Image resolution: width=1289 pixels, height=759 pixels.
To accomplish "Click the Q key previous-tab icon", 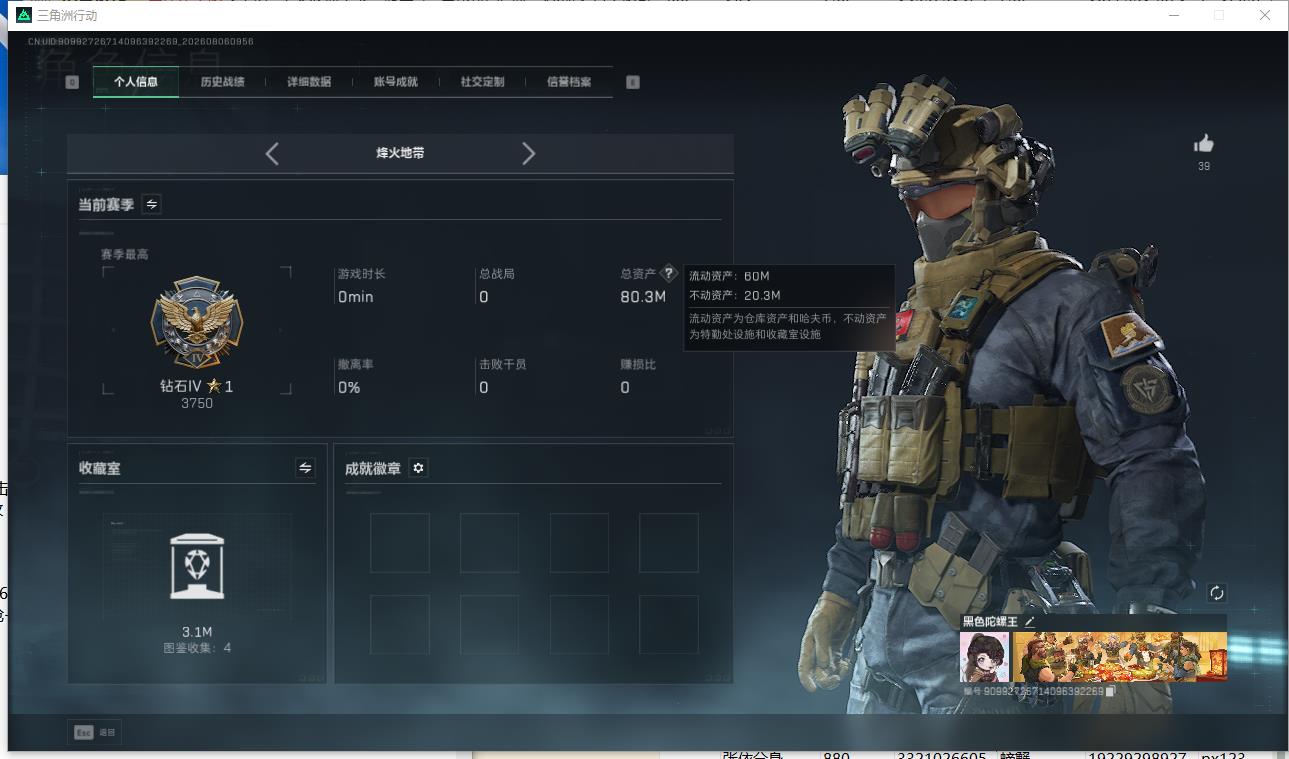I will coord(72,82).
